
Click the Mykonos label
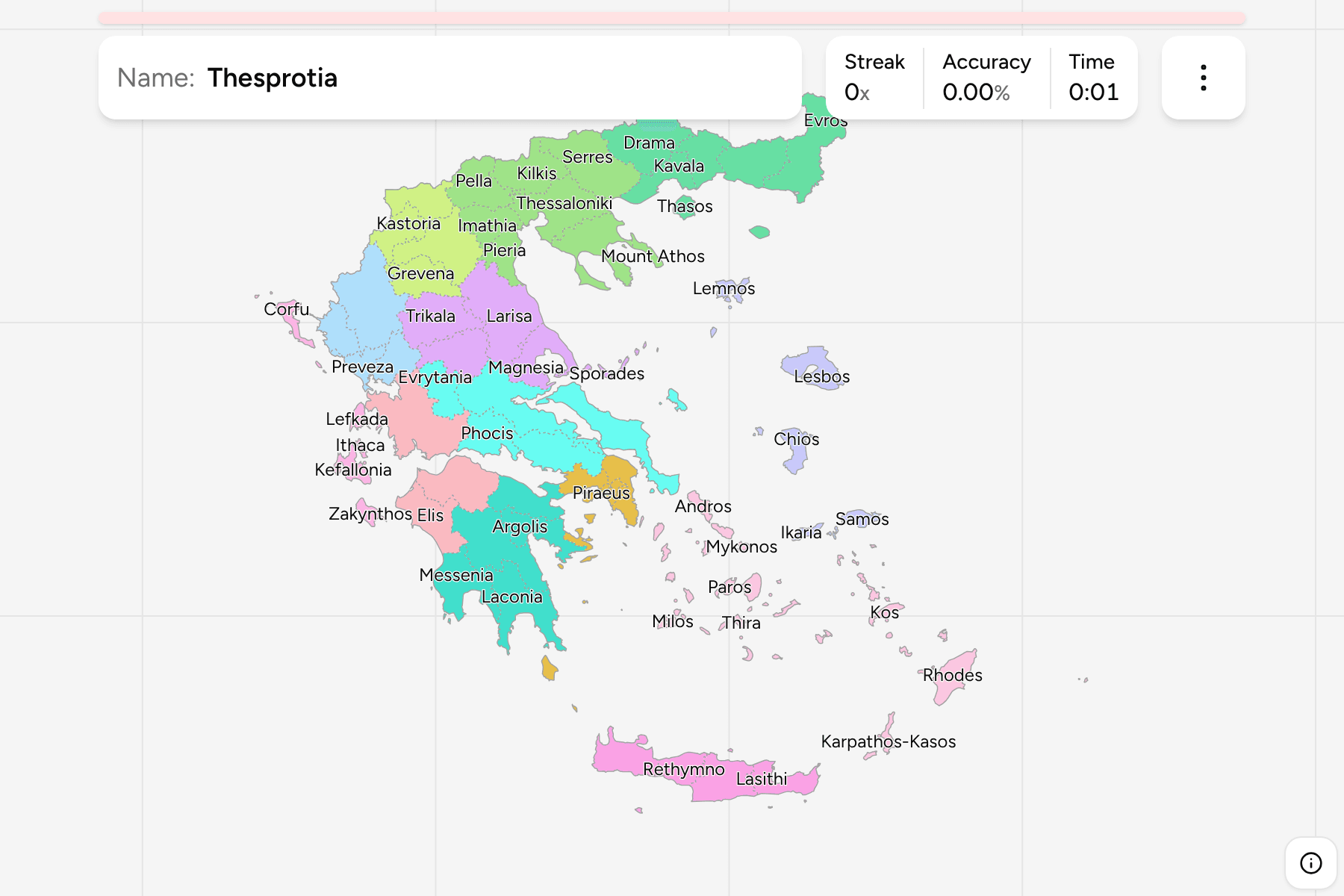741,547
